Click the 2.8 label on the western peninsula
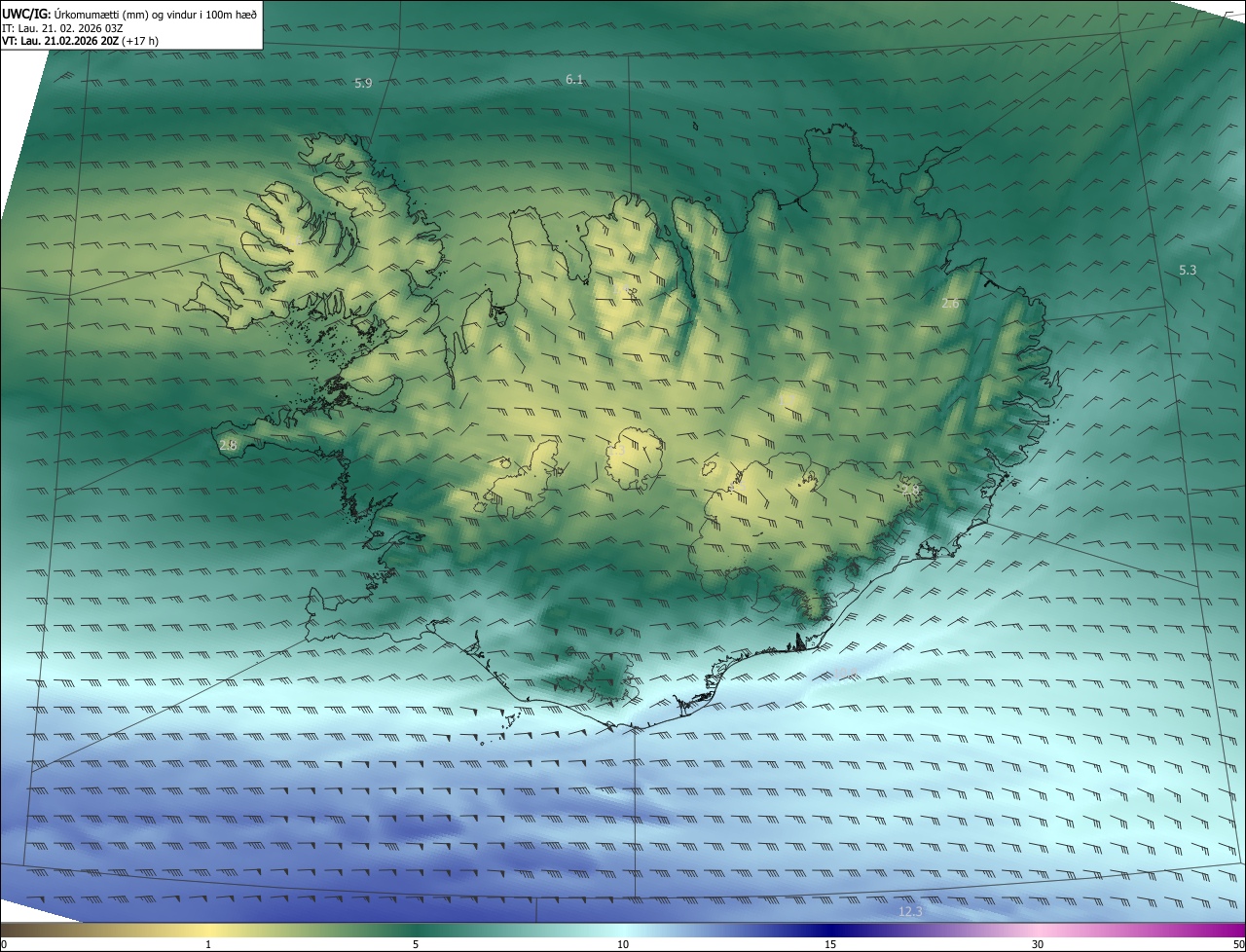 [229, 445]
